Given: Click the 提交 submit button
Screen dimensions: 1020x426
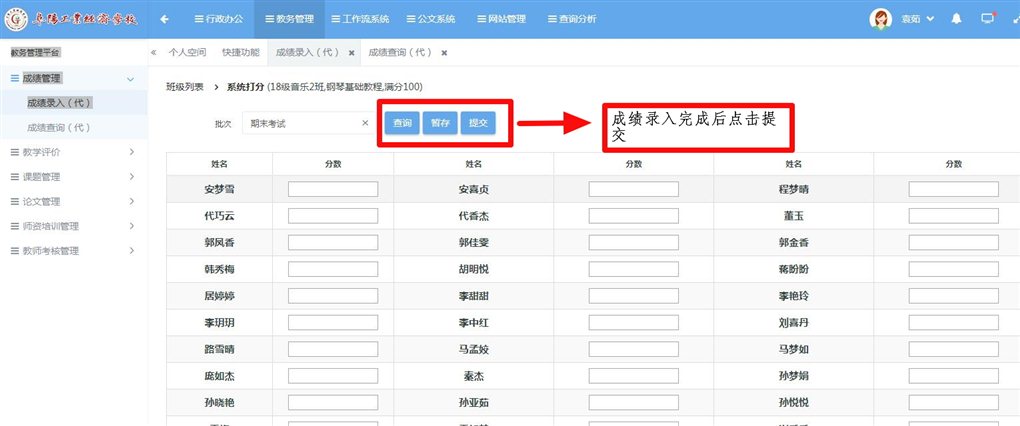Looking at the screenshot, I should pos(478,123).
